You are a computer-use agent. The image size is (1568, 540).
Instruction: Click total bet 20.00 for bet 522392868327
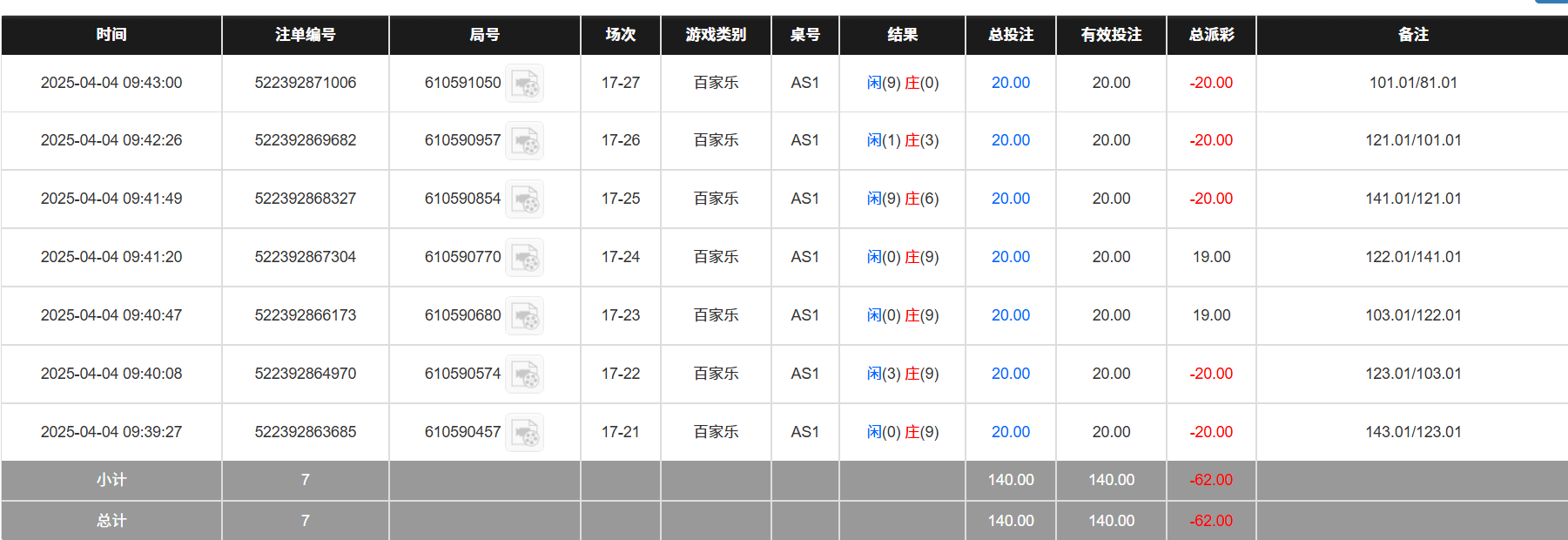coord(1010,199)
